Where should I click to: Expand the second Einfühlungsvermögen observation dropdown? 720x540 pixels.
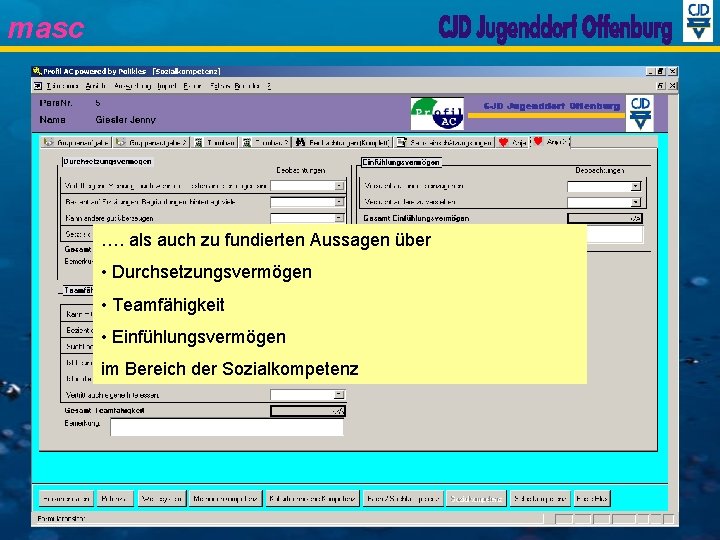click(x=636, y=202)
